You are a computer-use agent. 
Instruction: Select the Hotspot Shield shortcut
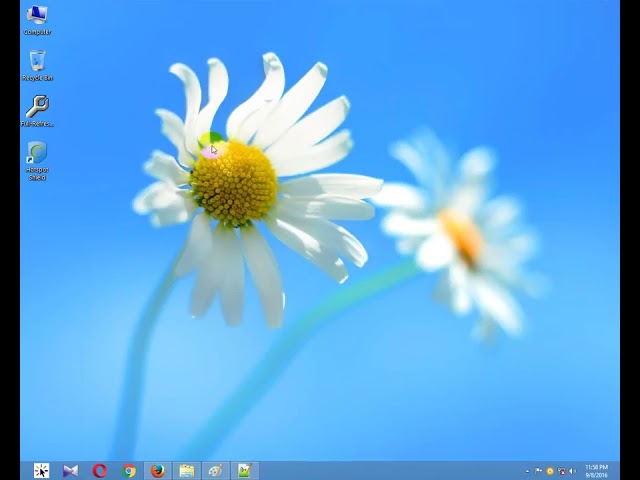click(x=37, y=161)
